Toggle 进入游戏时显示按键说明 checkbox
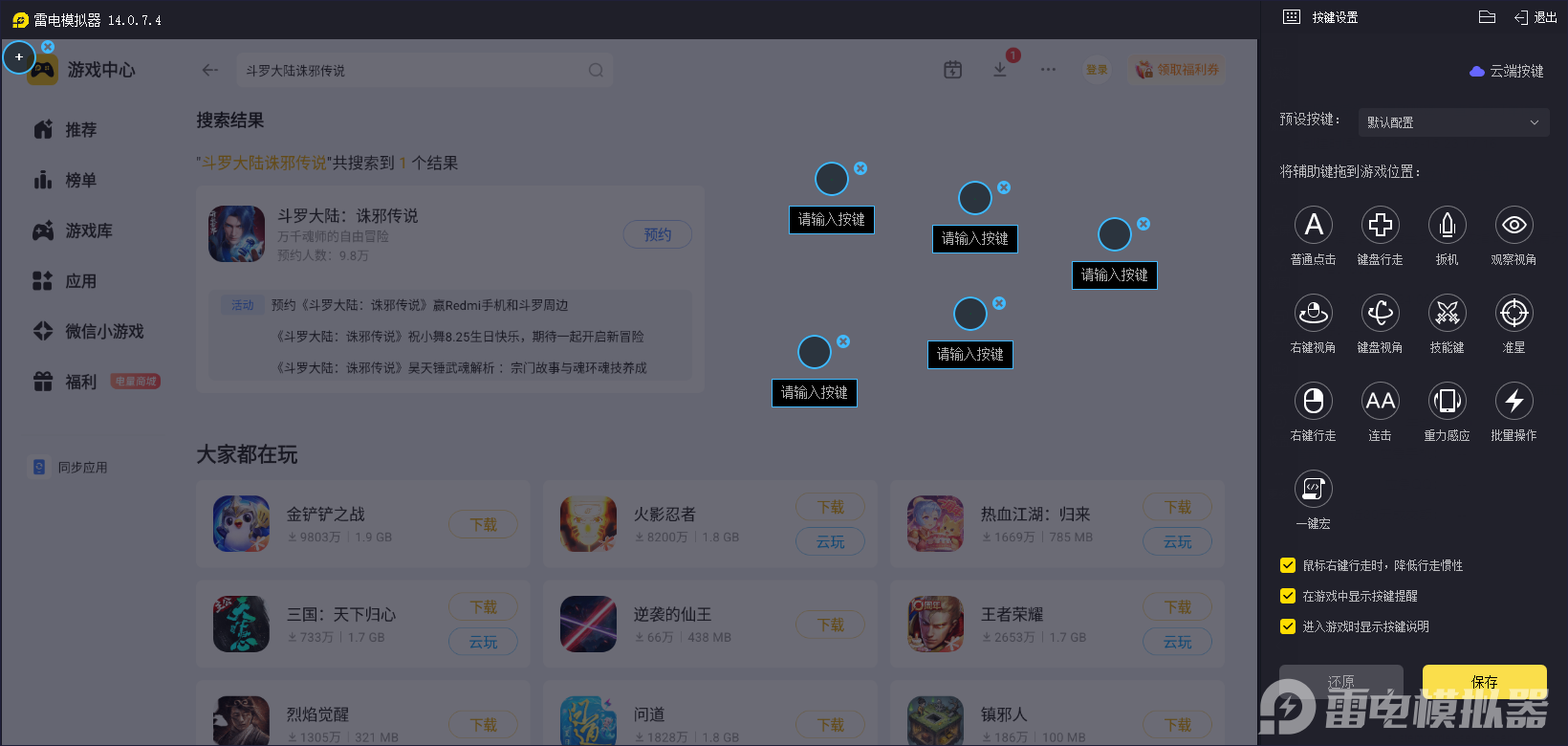The width and height of the screenshot is (1568, 746). click(x=1288, y=626)
